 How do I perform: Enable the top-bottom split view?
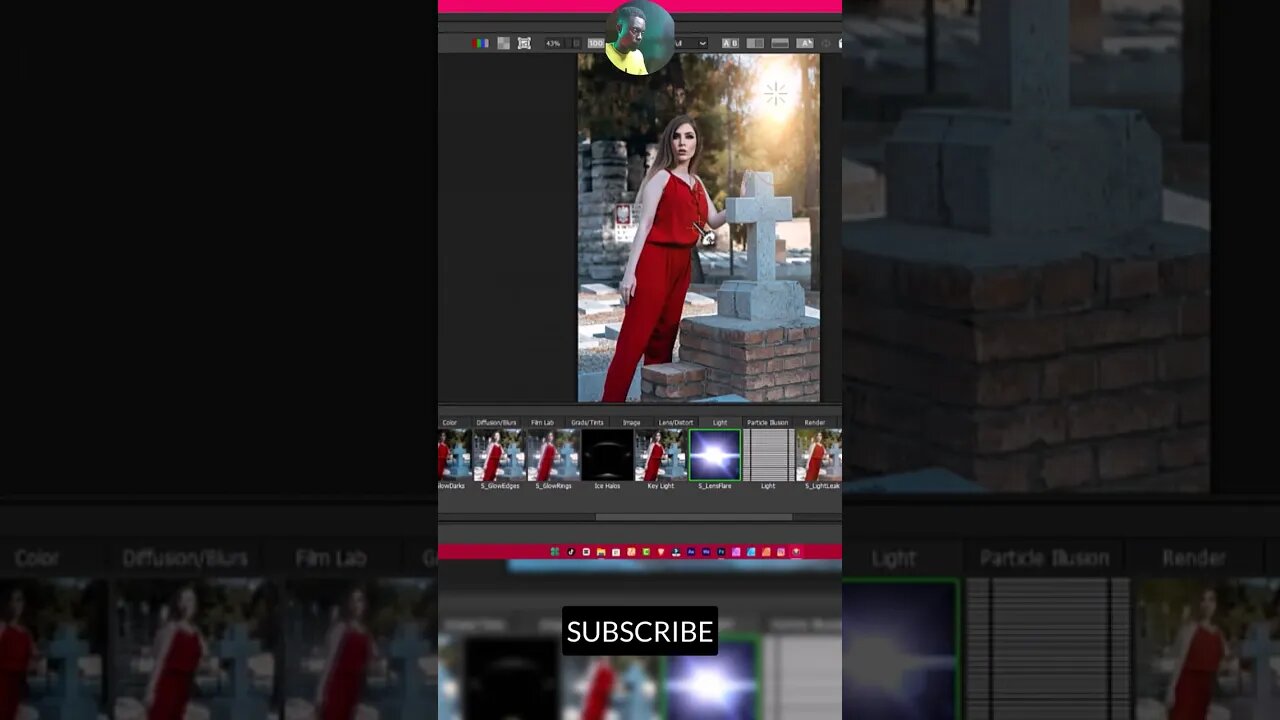[780, 43]
